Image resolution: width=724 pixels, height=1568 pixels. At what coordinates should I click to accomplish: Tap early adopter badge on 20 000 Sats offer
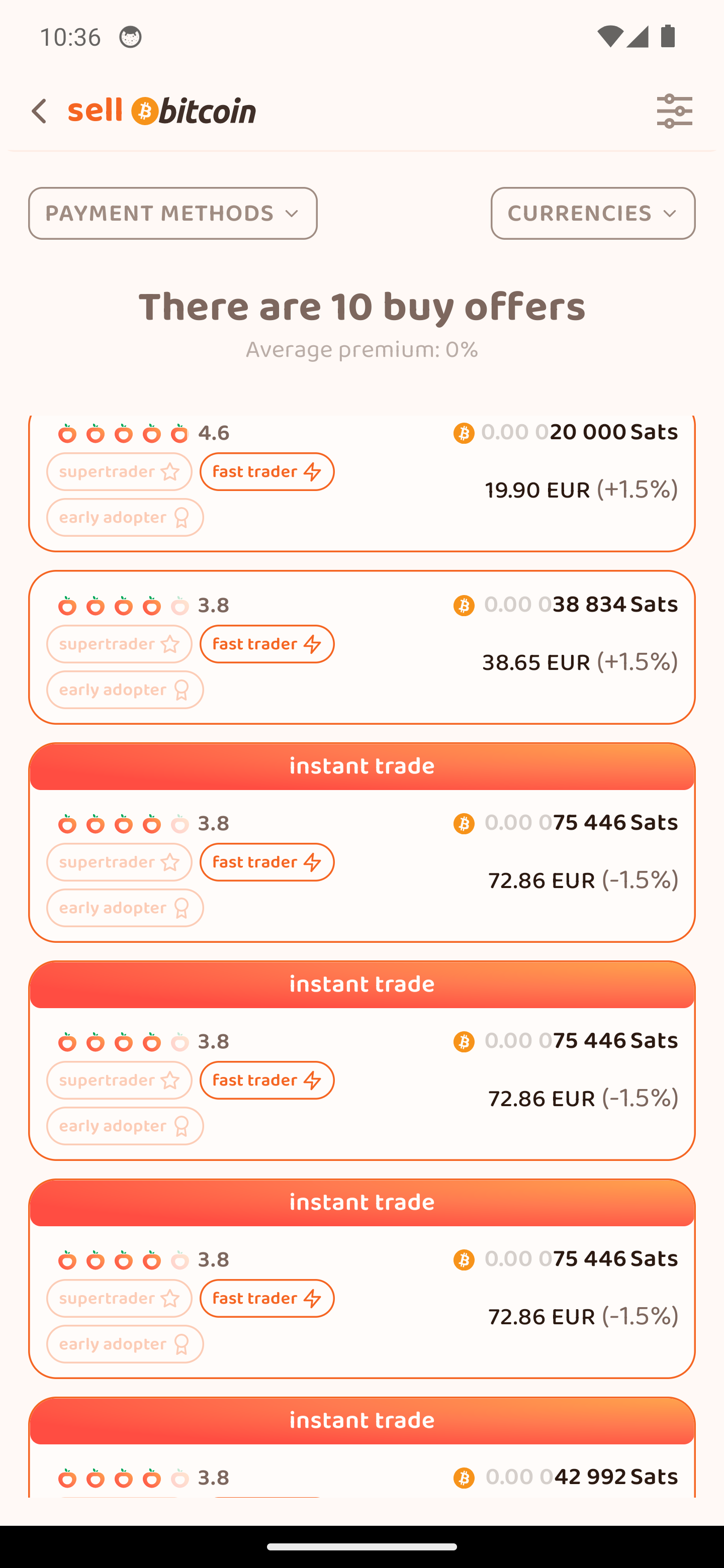(125, 518)
